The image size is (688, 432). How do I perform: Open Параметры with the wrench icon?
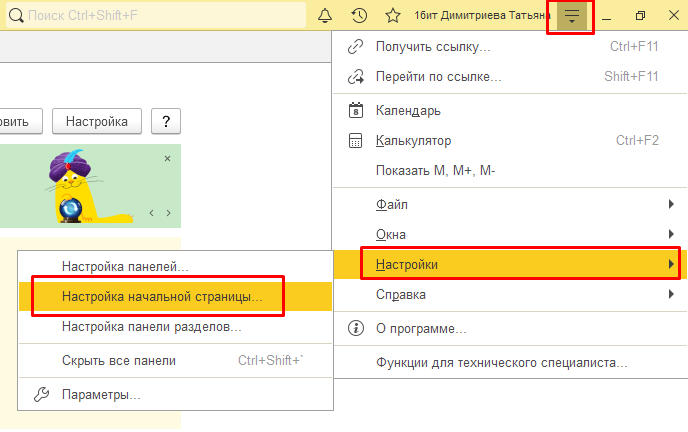(x=100, y=395)
